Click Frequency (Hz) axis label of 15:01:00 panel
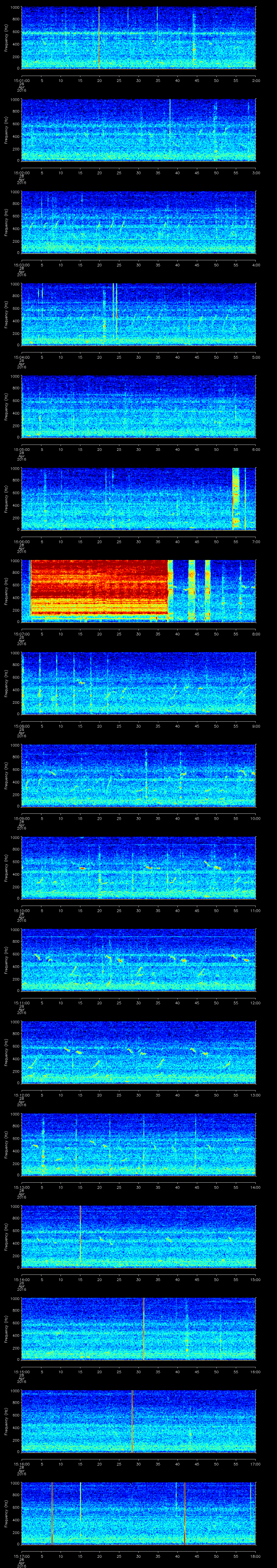Viewport: 277px width, 1568px height. (x=6, y=38)
